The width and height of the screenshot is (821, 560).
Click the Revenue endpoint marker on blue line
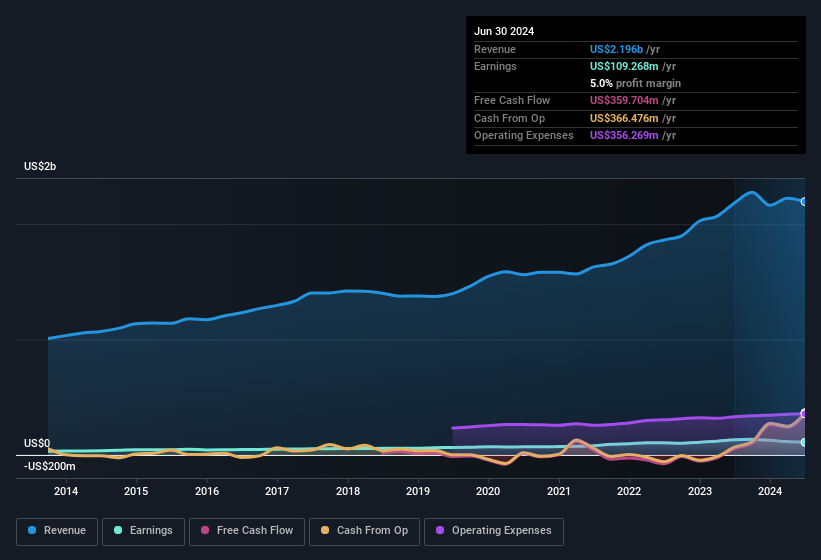coord(804,201)
